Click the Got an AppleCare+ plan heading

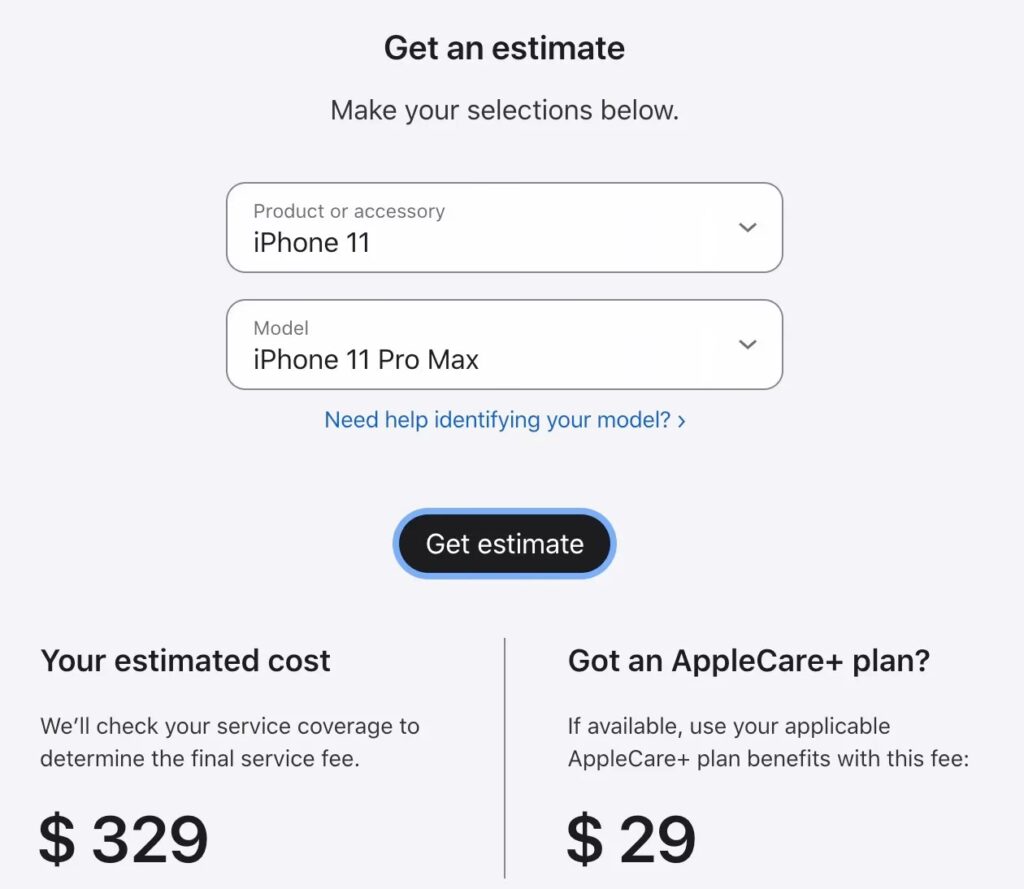tap(748, 660)
